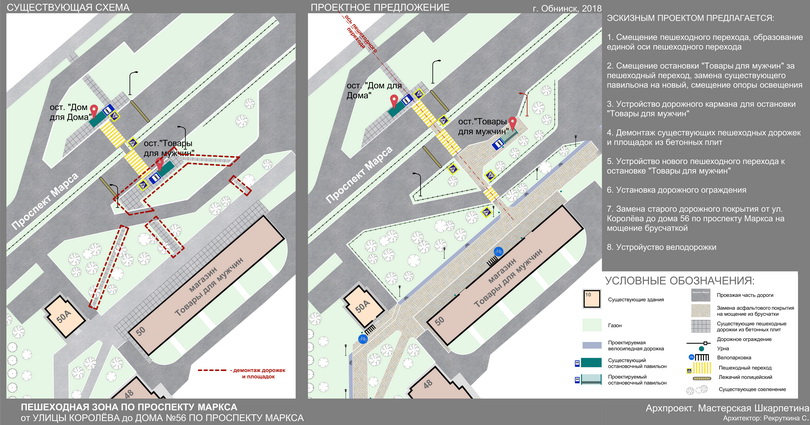The height and width of the screenshot is (425, 810).
Task: Click building 50A in the existing scheme map
Action: click(66, 316)
